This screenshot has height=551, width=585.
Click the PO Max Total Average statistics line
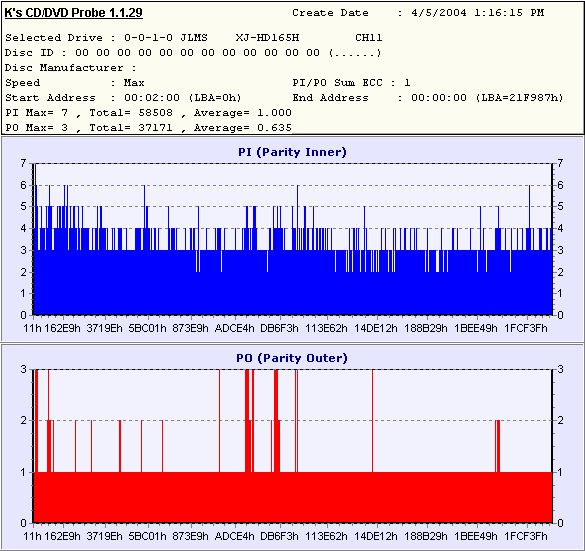point(148,128)
